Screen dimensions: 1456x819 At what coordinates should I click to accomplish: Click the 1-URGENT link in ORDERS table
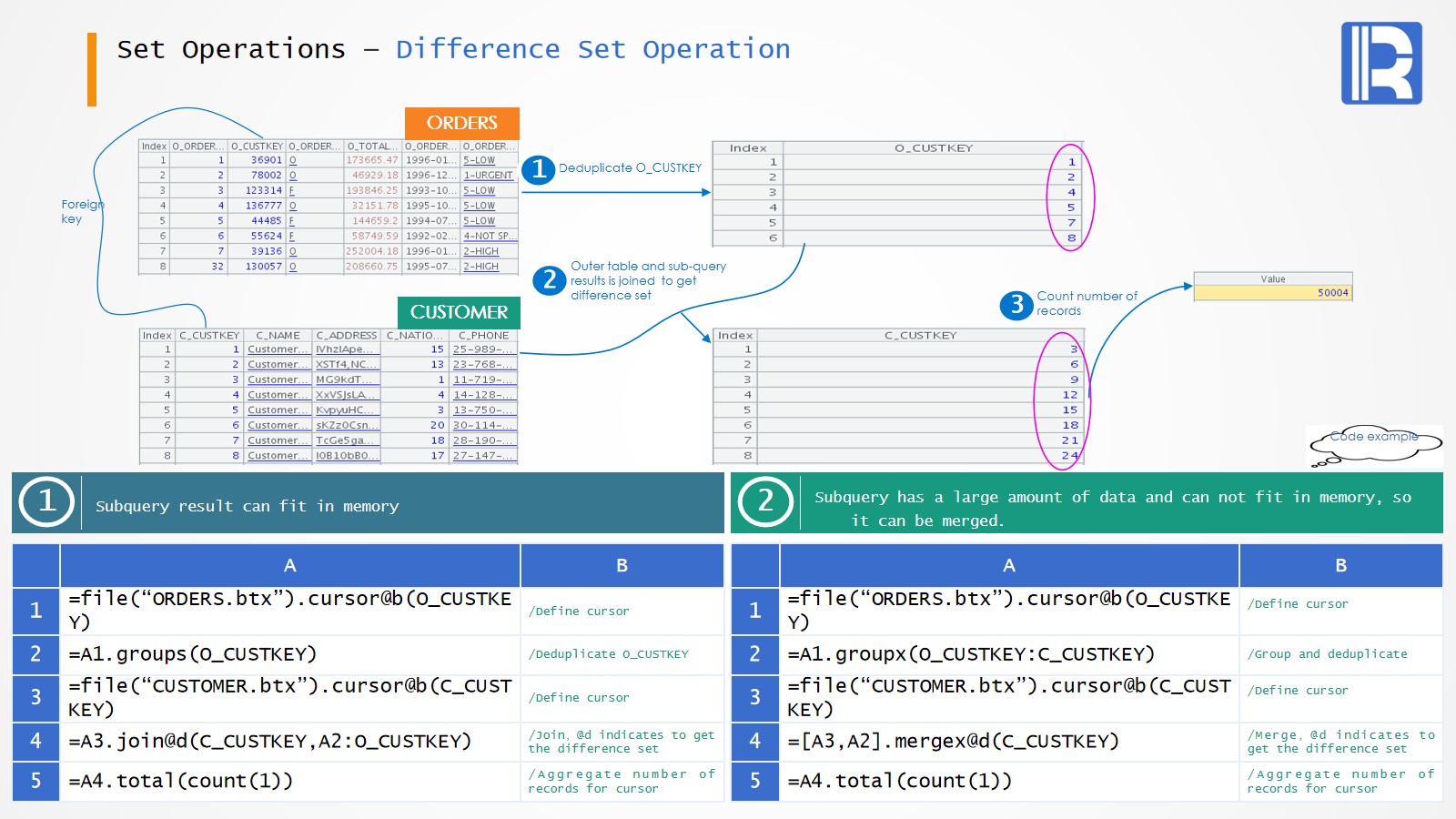[x=489, y=176]
